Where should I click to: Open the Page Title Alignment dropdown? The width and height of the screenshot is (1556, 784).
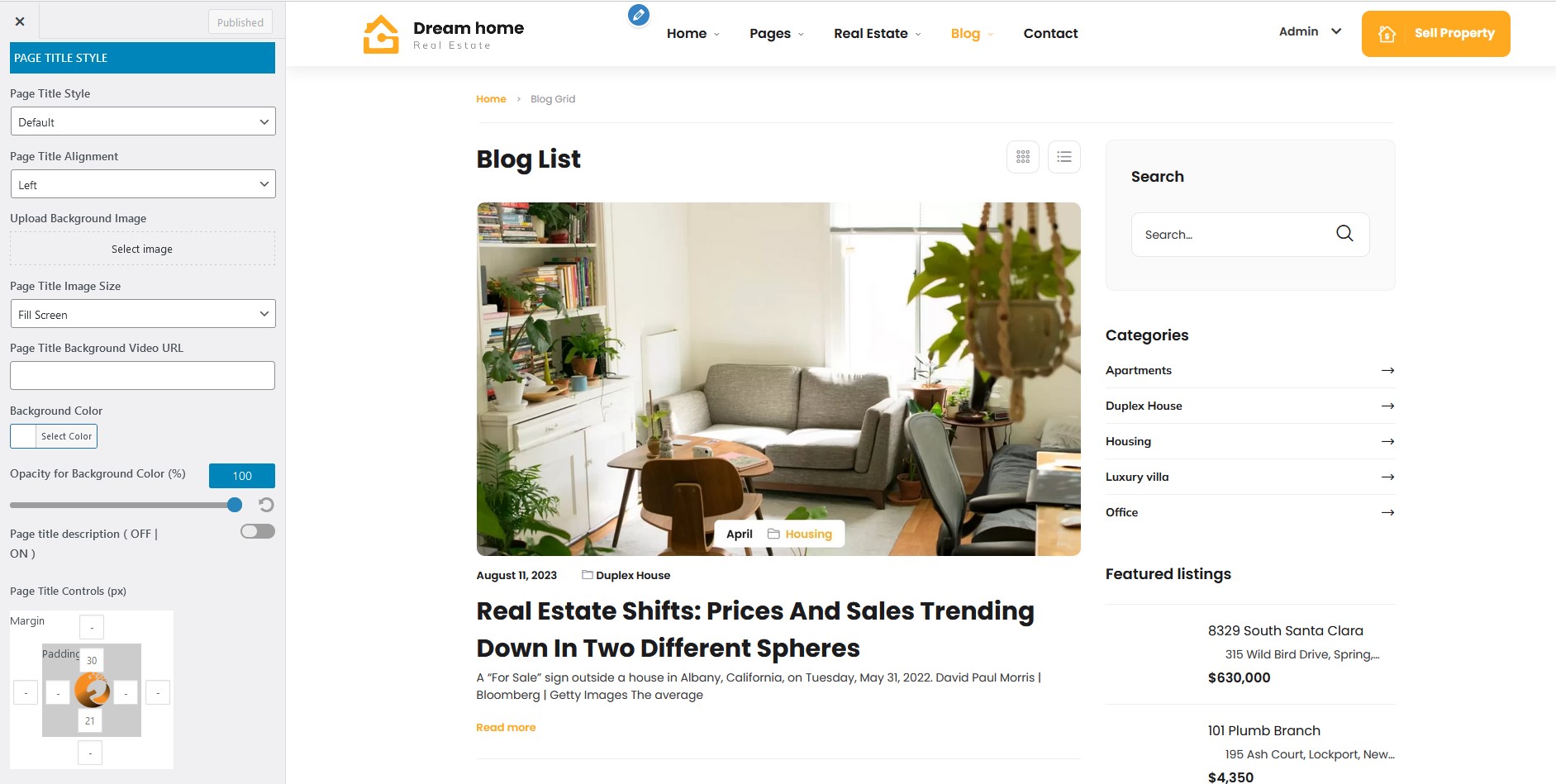pyautogui.click(x=143, y=184)
